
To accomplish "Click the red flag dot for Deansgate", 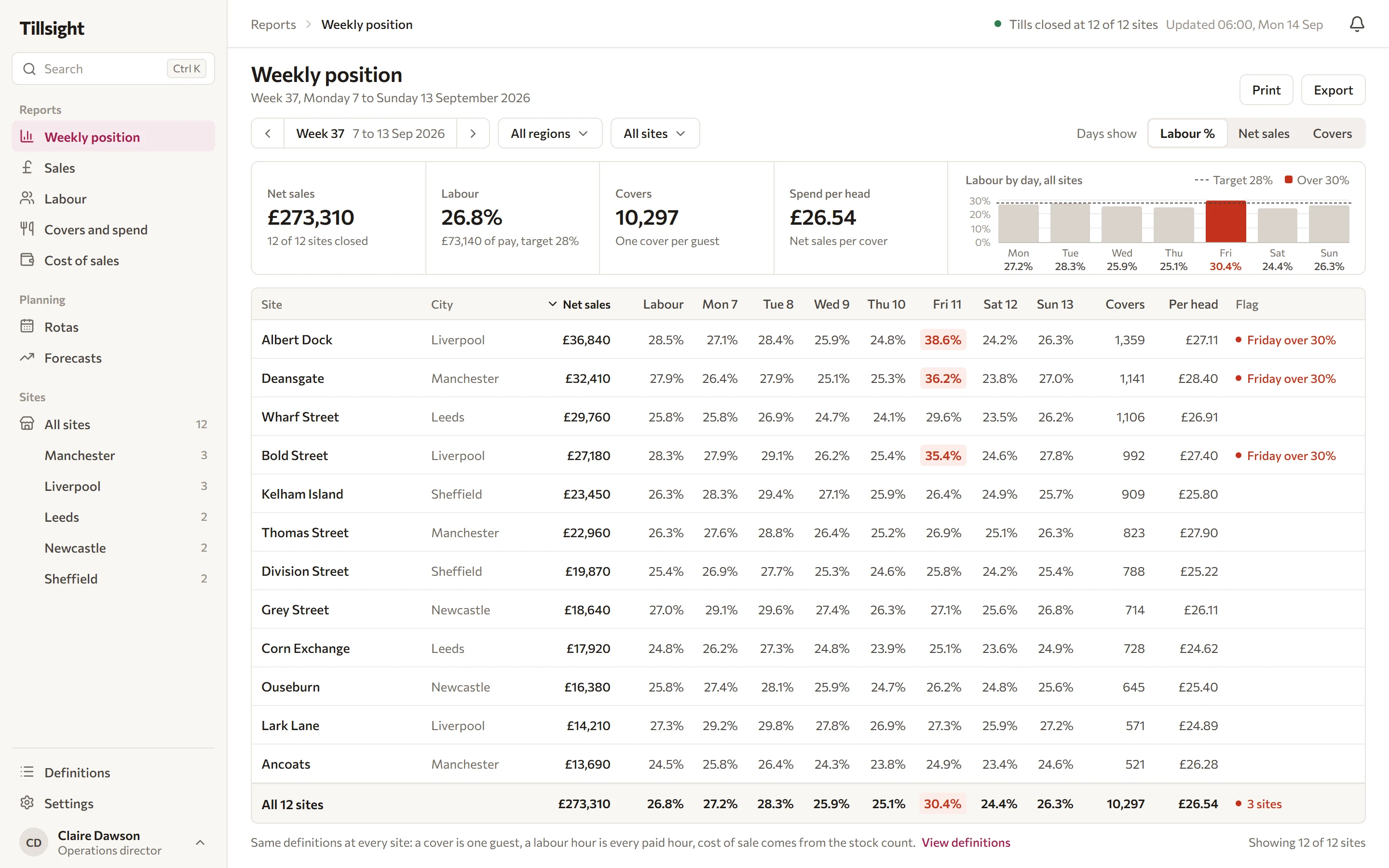I will [x=1239, y=379].
